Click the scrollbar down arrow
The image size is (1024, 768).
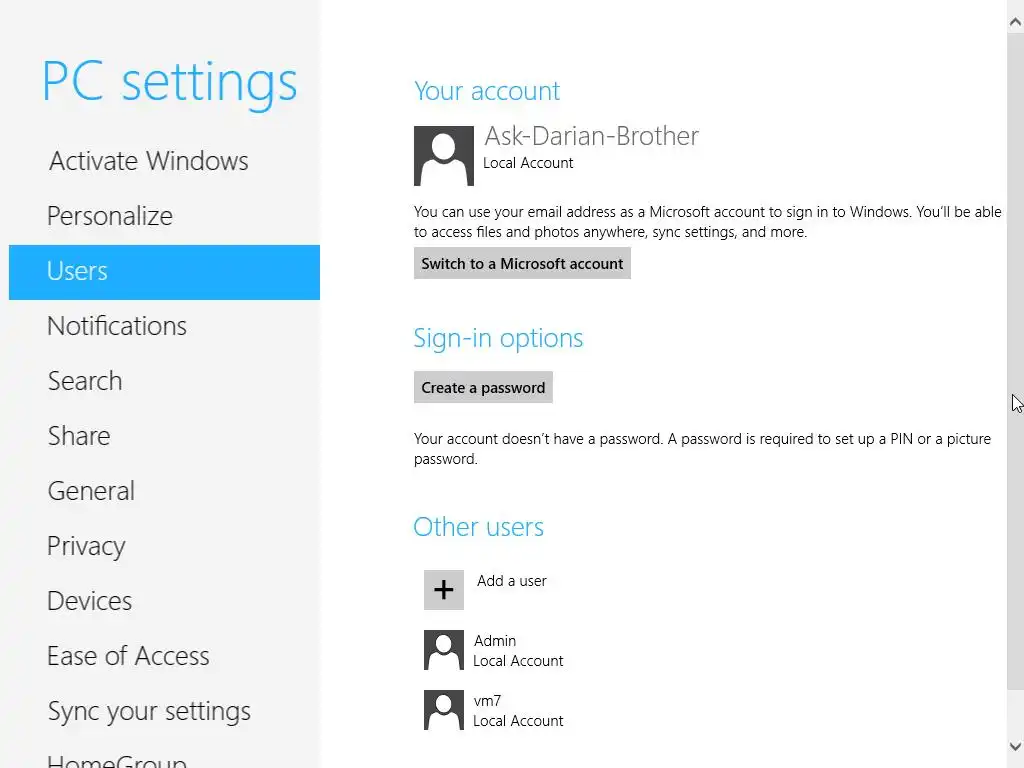tap(1015, 746)
